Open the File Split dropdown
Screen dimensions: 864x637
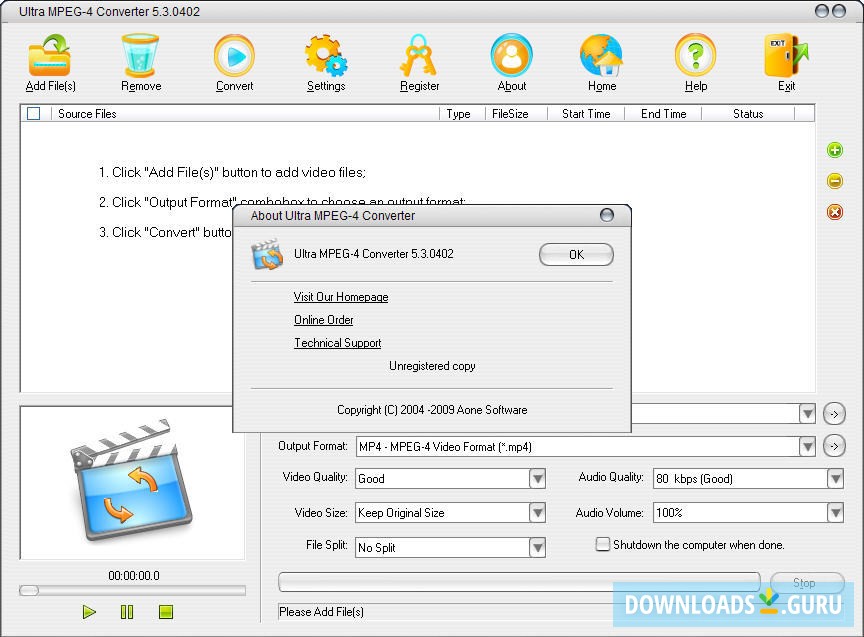537,547
